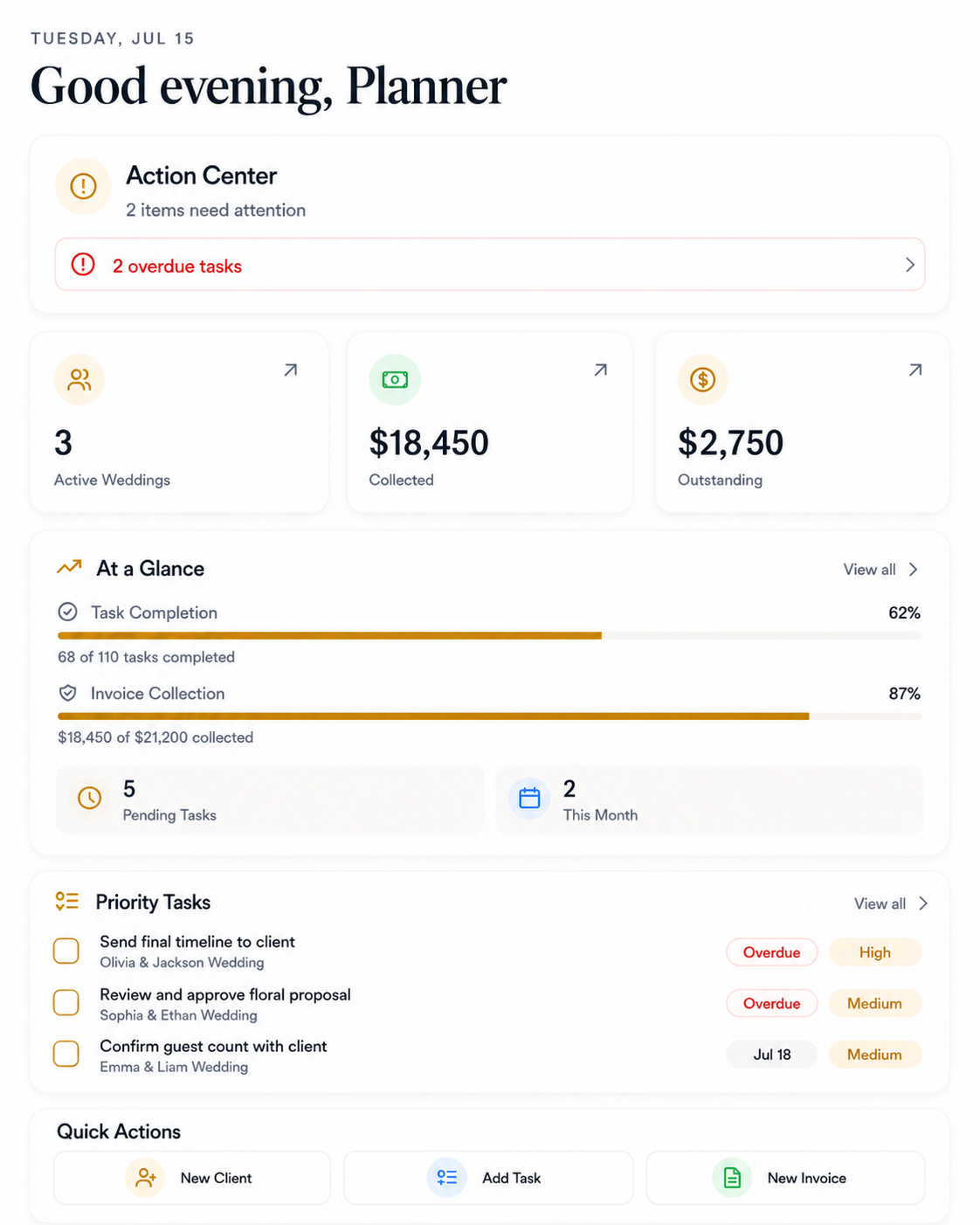Click High priority badge
Viewport: 980px width, 1225px height.
click(x=874, y=952)
